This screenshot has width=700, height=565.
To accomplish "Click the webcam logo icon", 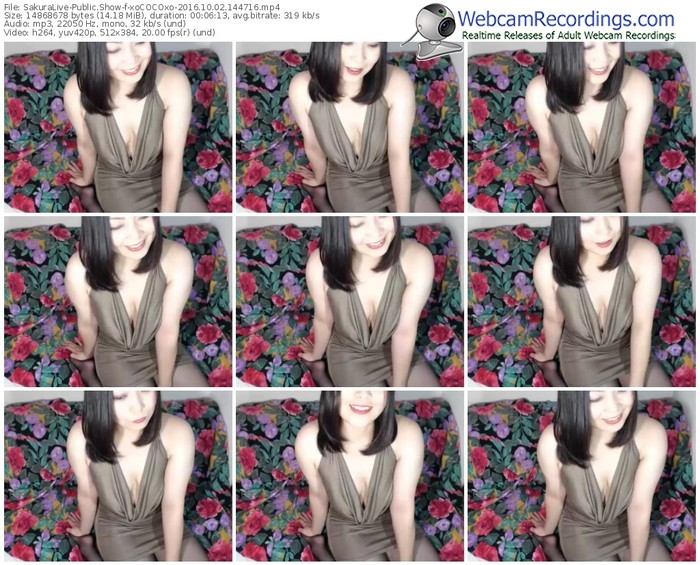I will (431, 30).
